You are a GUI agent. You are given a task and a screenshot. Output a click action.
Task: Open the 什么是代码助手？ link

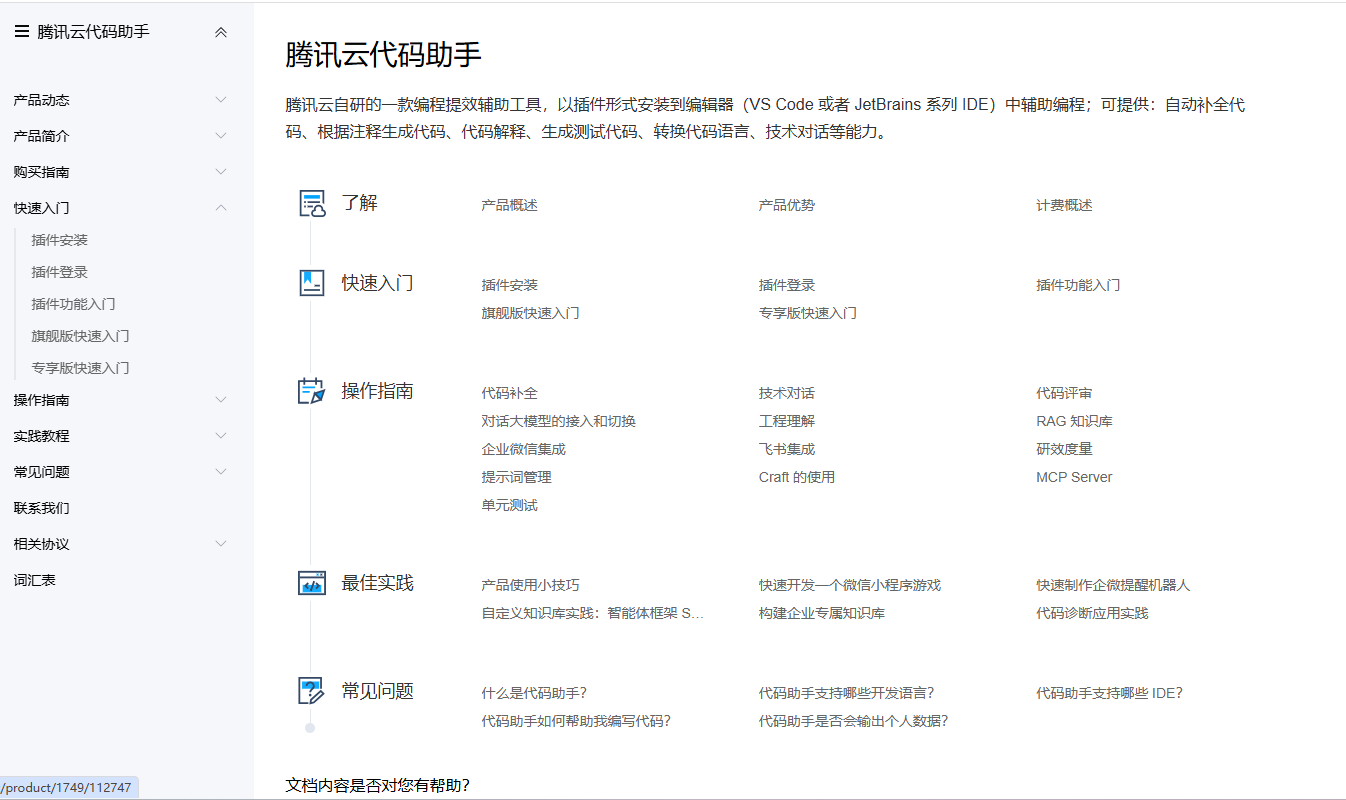(534, 693)
